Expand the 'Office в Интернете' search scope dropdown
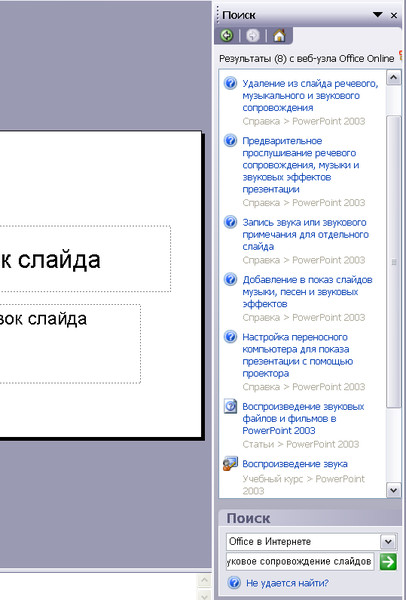Screen dimensions: 406x600 point(388,542)
